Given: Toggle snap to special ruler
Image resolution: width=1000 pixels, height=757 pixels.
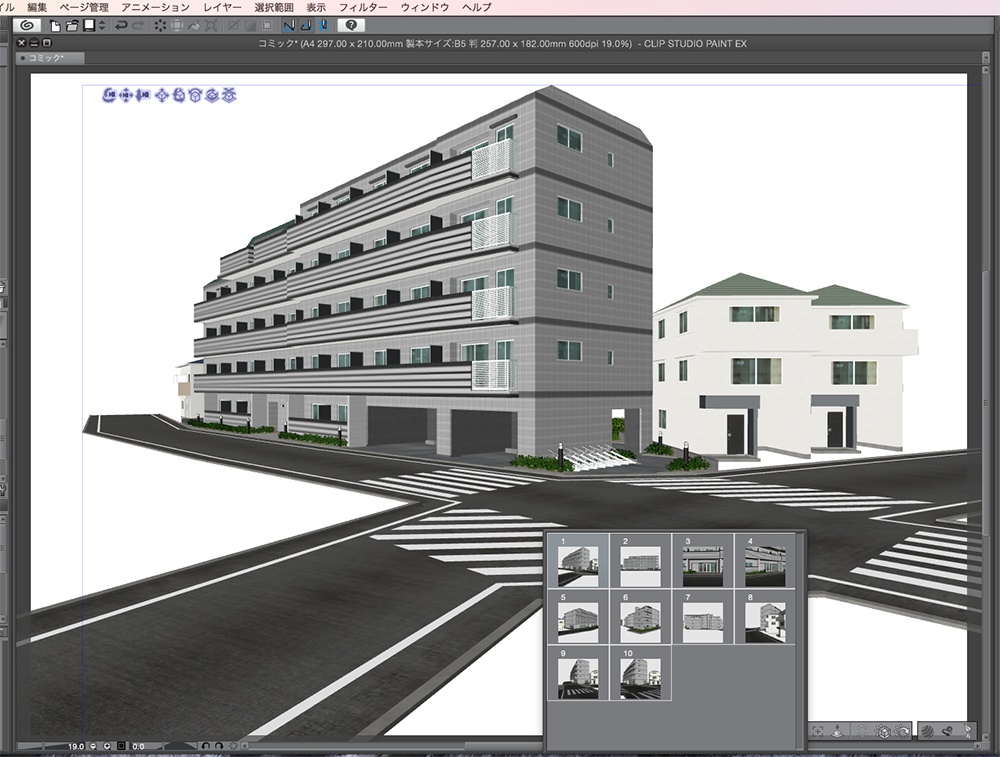Looking at the screenshot, I should pos(305,26).
